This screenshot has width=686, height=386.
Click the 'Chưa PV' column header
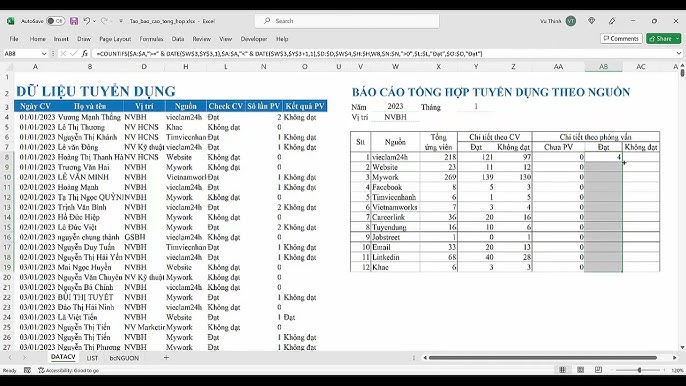pos(558,147)
